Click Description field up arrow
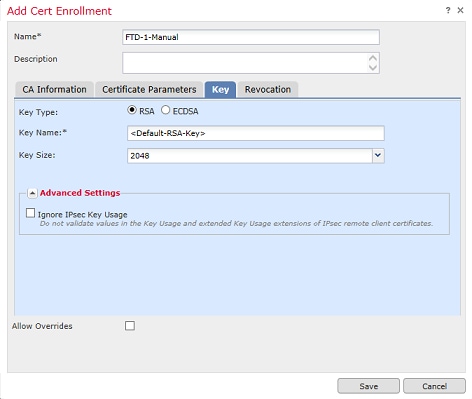Viewport: 472px width, 399px height. [373, 58]
